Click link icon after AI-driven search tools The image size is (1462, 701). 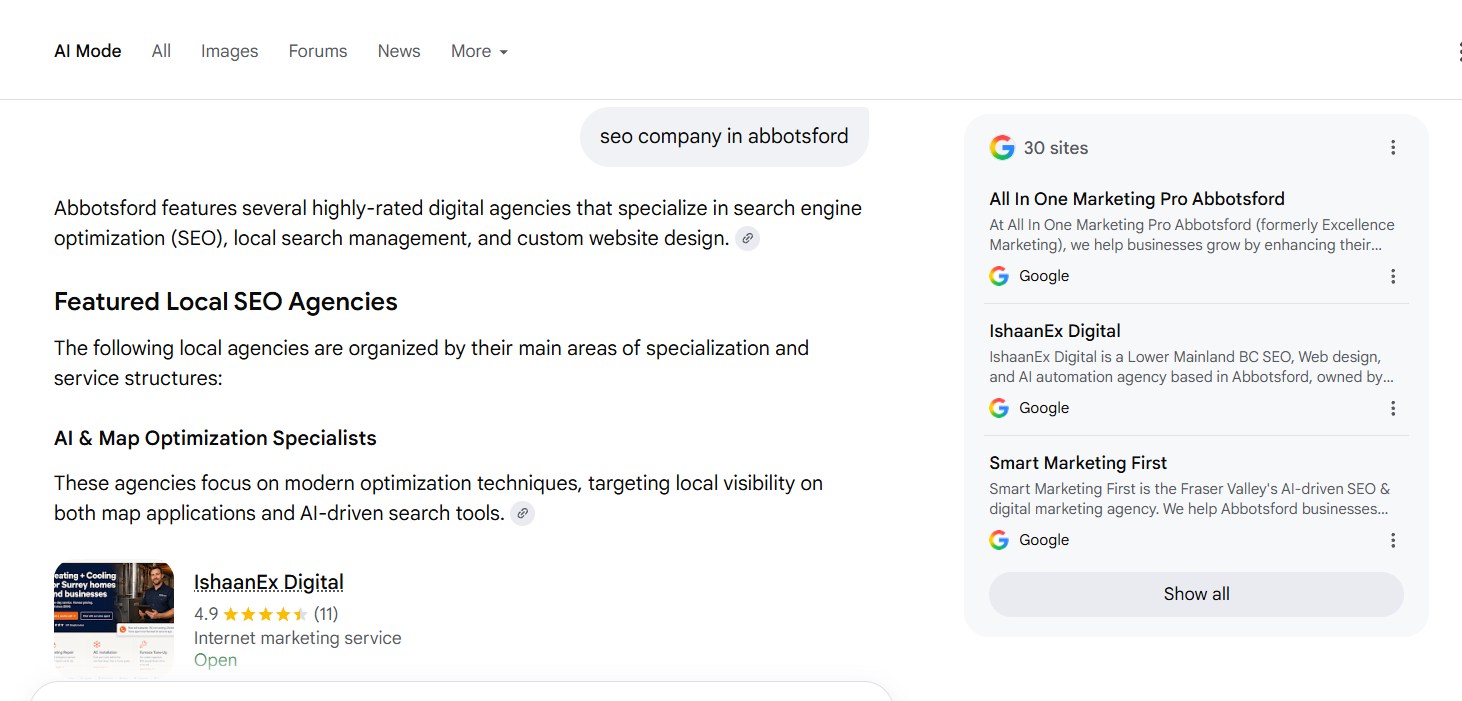coord(522,513)
